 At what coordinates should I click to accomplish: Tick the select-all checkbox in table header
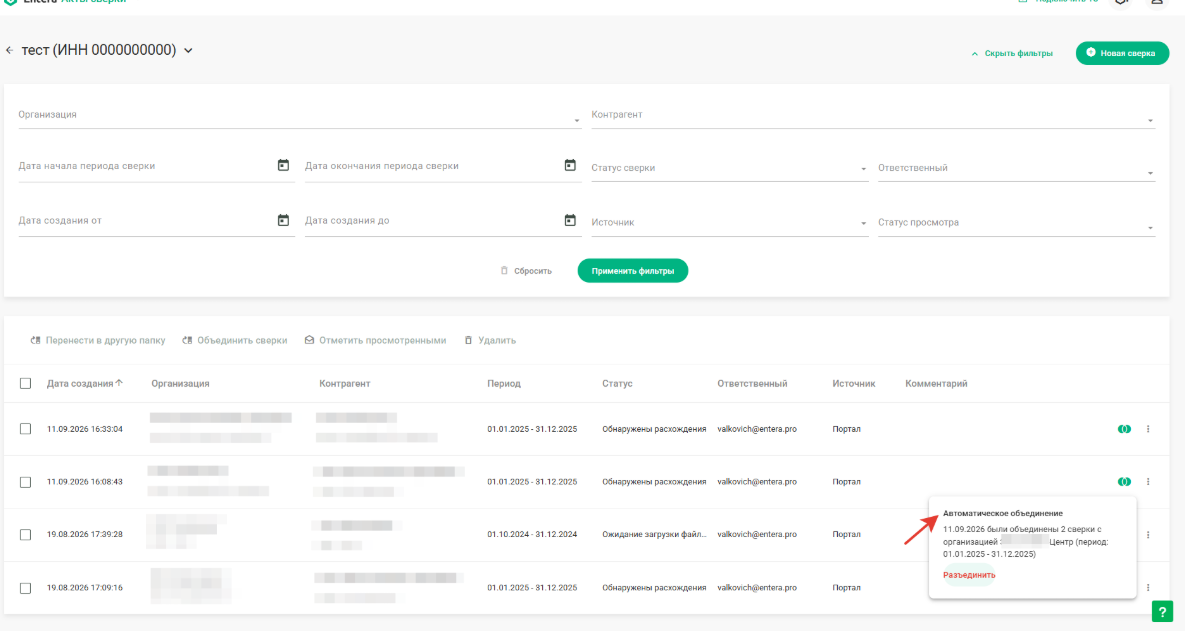click(26, 383)
